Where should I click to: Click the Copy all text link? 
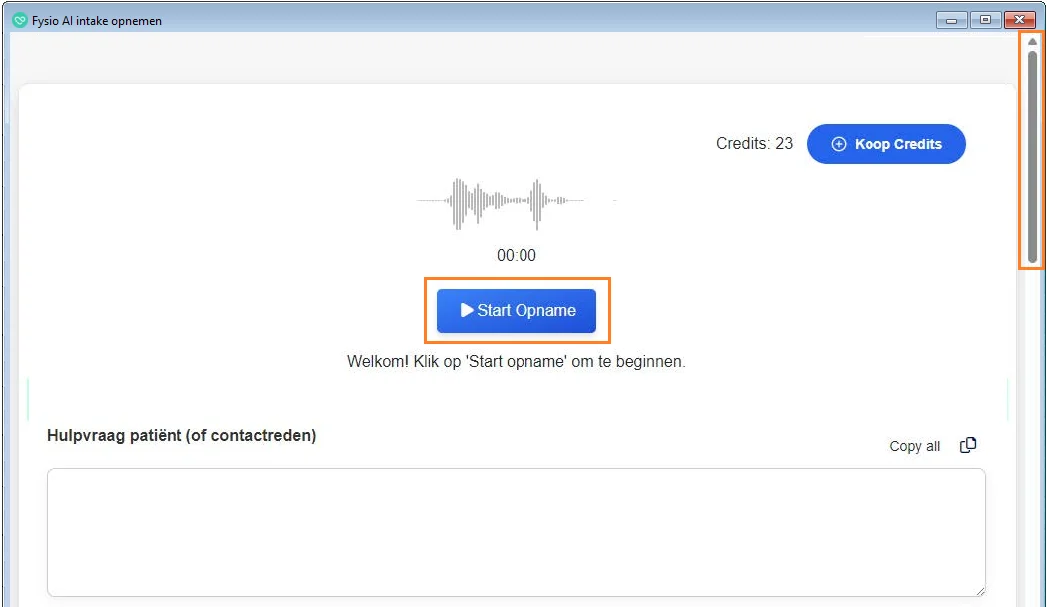(x=914, y=446)
